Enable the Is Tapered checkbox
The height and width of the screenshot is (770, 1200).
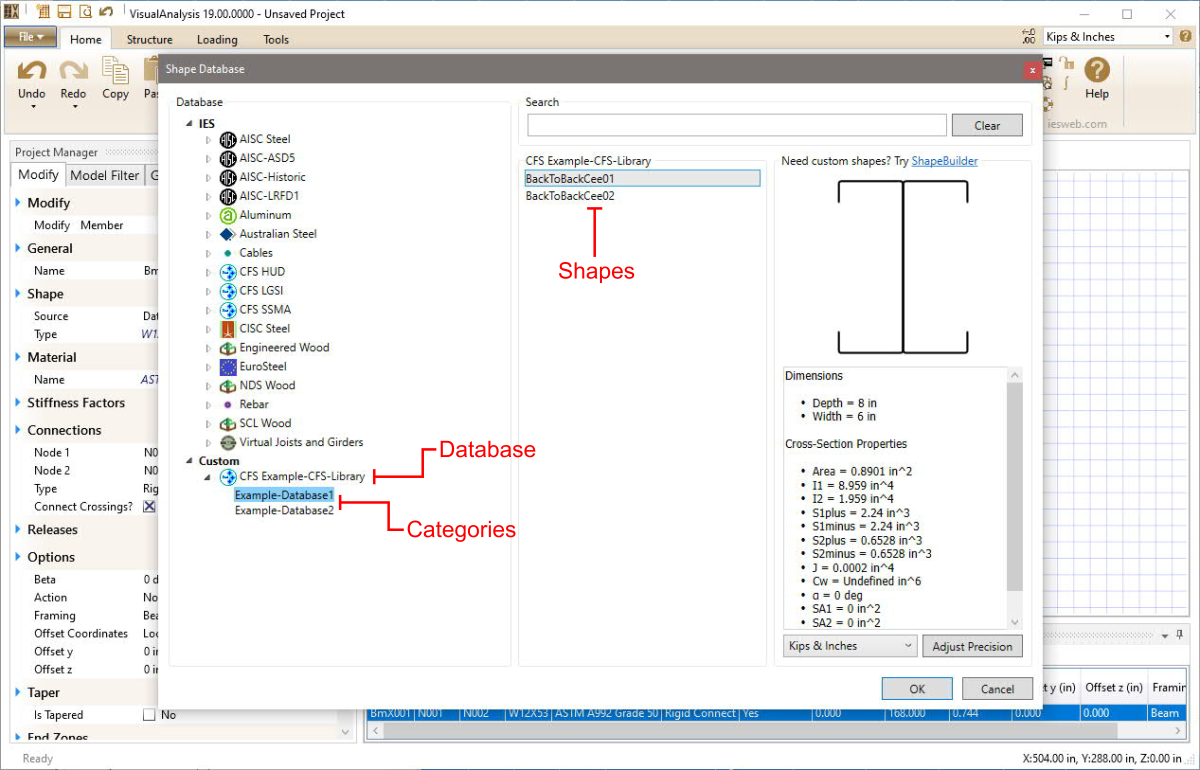point(149,715)
